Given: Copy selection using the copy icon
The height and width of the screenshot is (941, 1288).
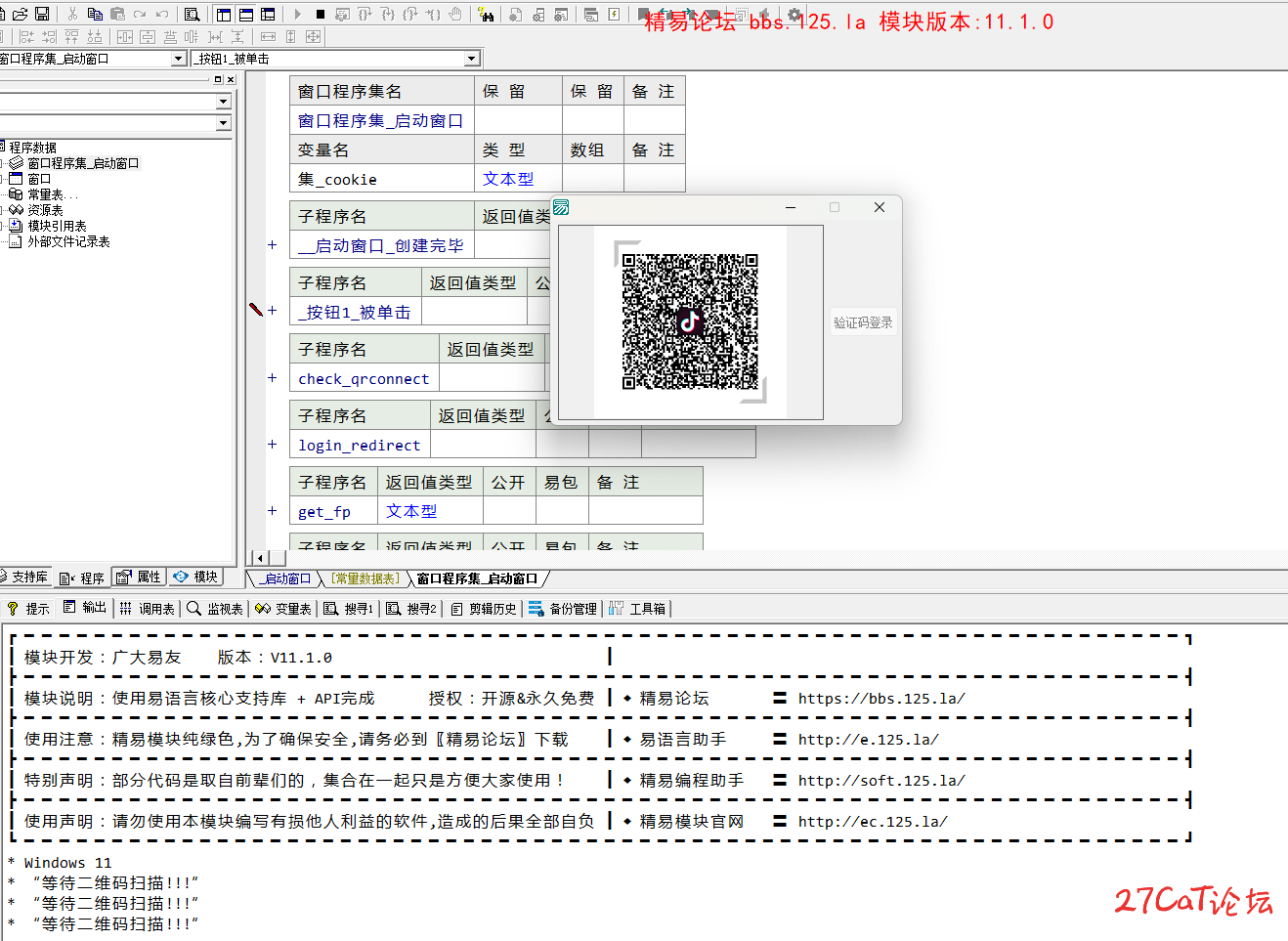Looking at the screenshot, I should click(x=95, y=14).
